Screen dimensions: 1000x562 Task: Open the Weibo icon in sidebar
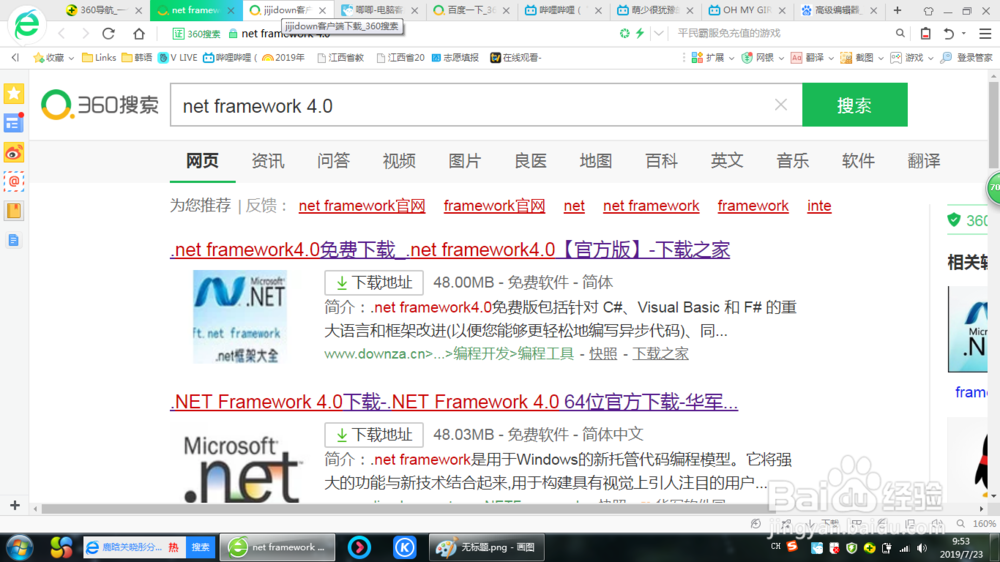(13, 153)
